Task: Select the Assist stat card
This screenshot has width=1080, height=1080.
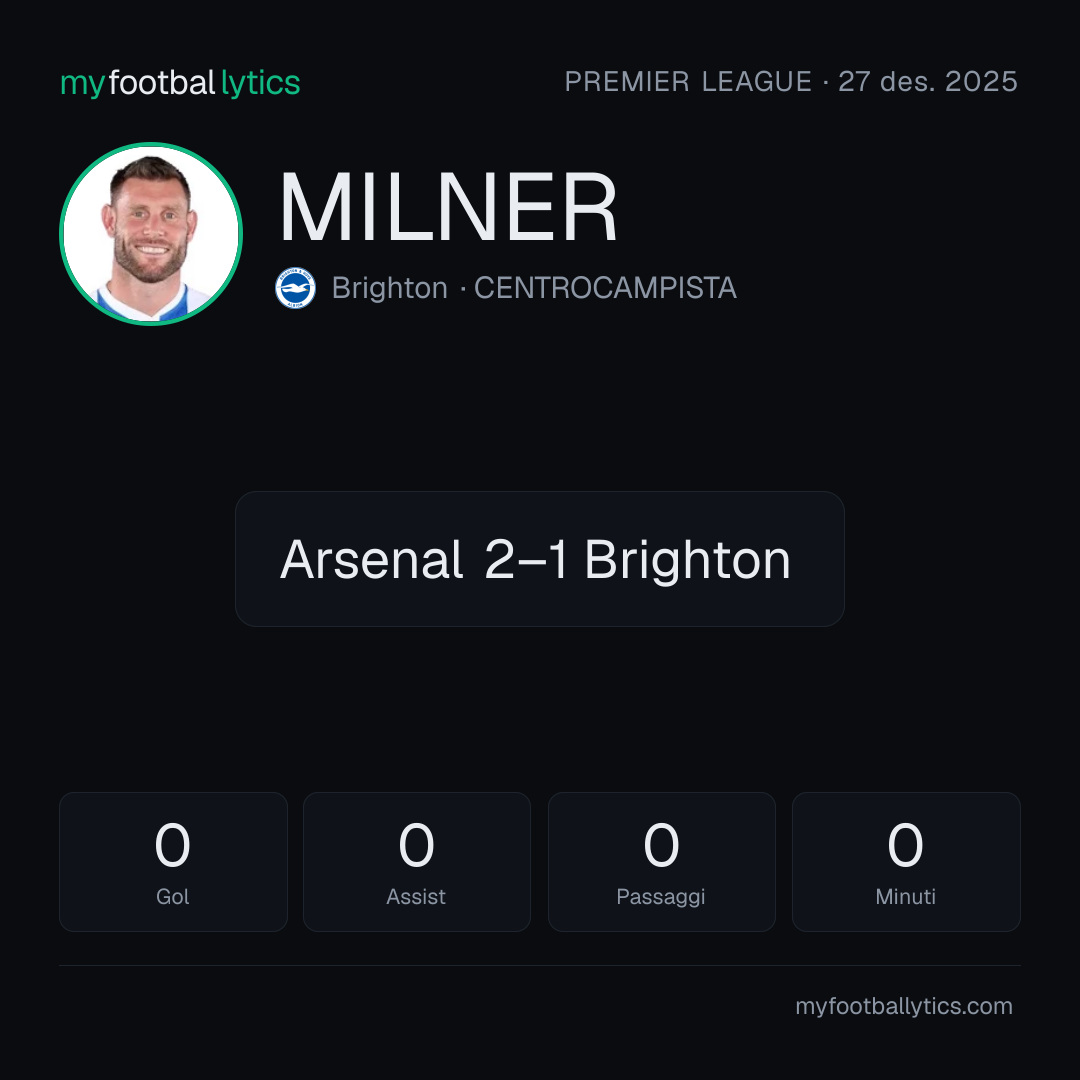Action: [x=417, y=862]
